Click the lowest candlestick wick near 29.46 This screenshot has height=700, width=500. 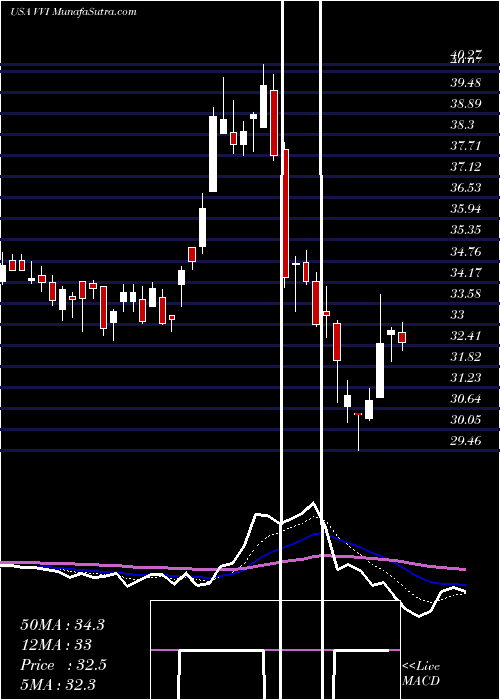(358, 432)
